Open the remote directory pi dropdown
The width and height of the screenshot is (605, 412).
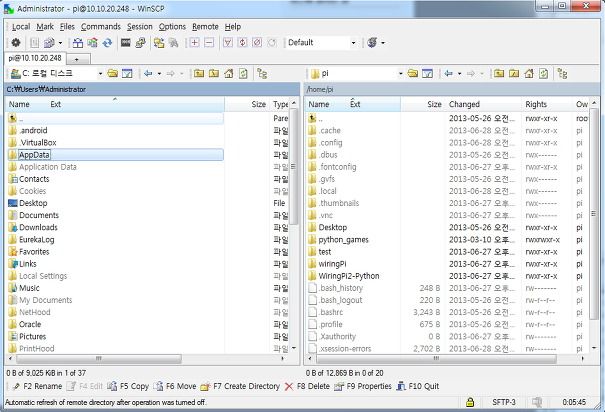pyautogui.click(x=401, y=73)
